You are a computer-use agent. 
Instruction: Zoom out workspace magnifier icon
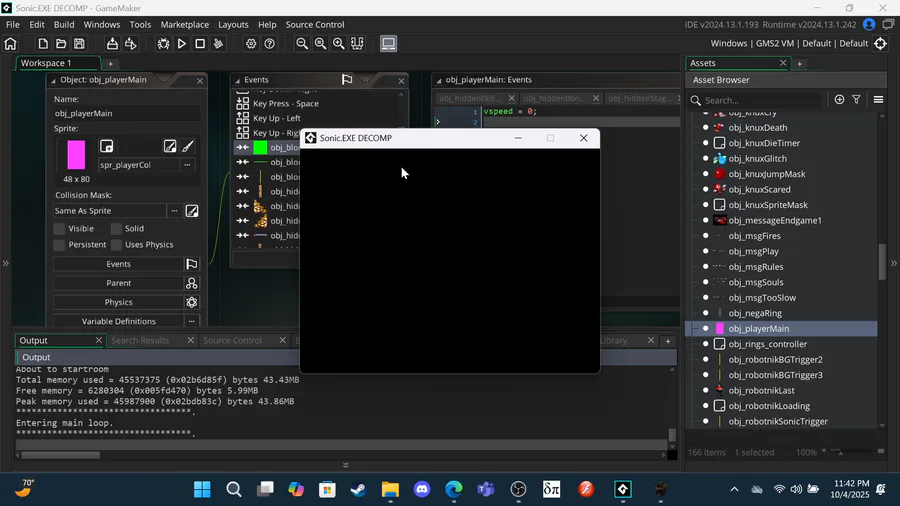click(301, 44)
